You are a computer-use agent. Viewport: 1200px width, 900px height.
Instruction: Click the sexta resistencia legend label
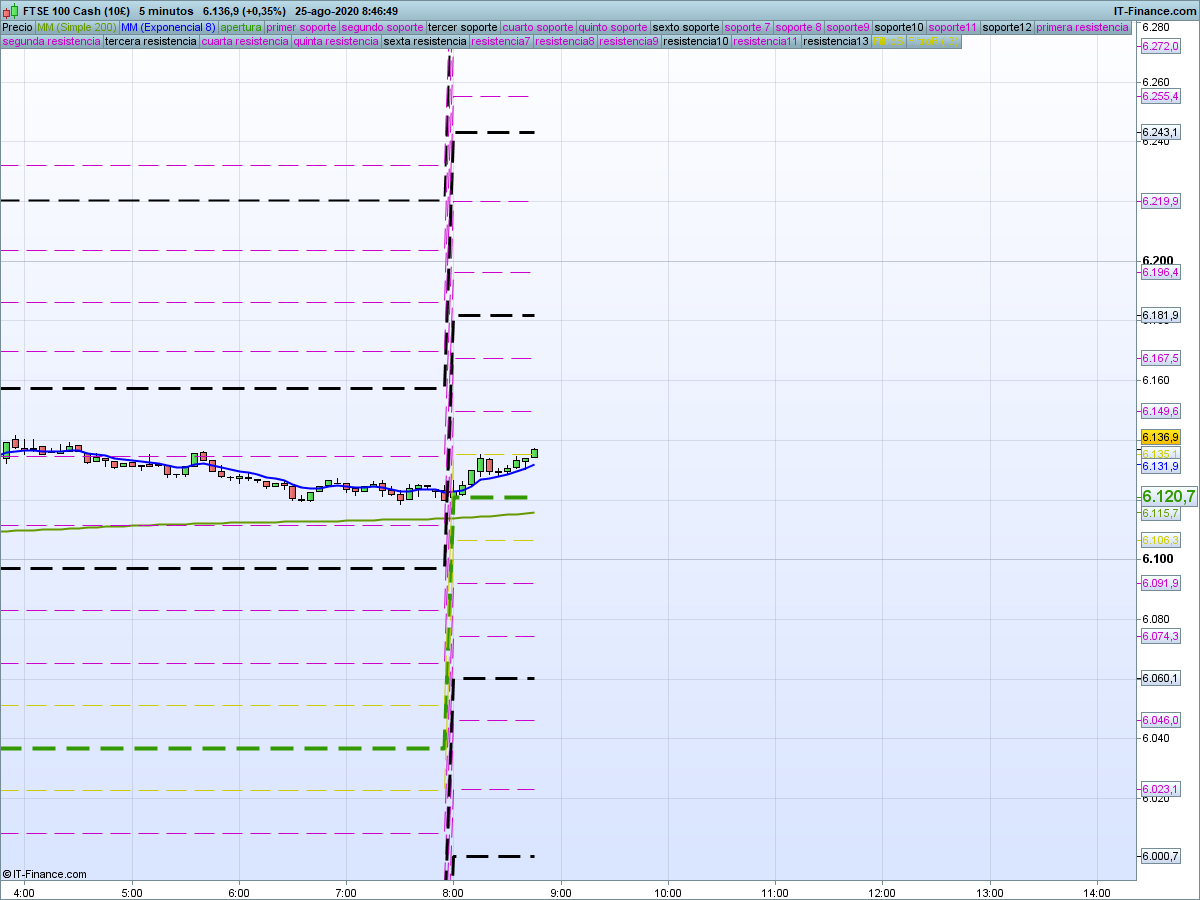click(425, 42)
